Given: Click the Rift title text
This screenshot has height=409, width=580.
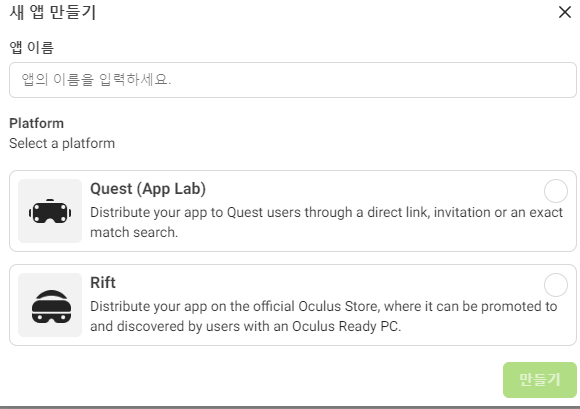Looking at the screenshot, I should 103,283.
